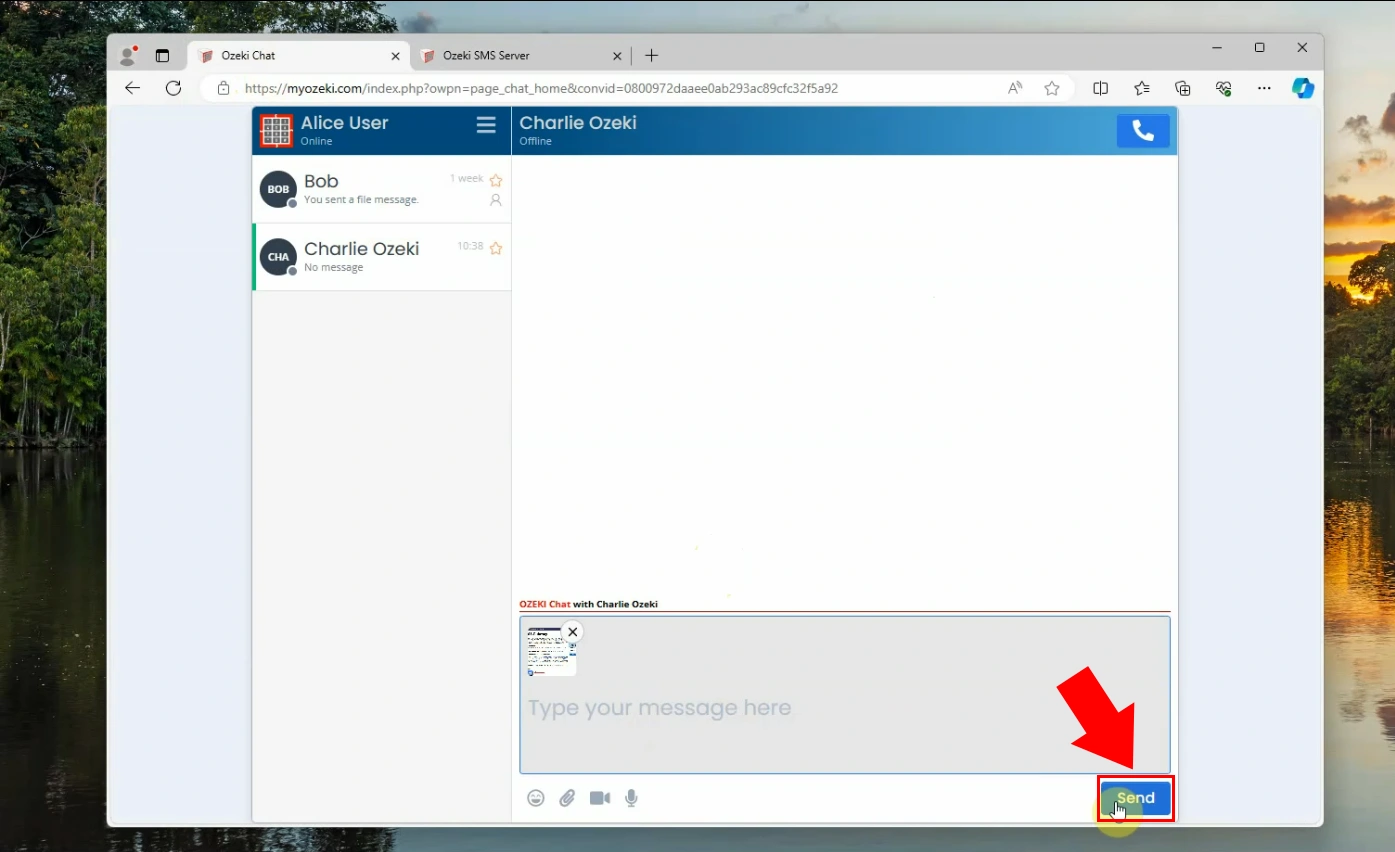This screenshot has width=1395, height=852.
Task: Click Bob's avatar
Action: (278, 189)
